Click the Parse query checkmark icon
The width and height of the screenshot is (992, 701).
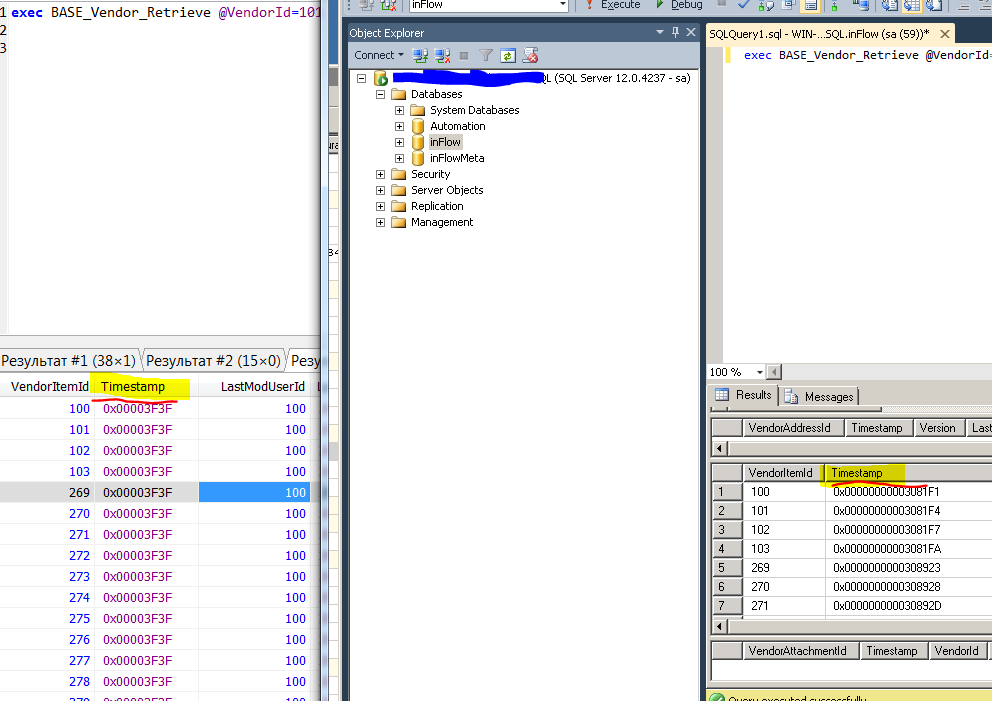pyautogui.click(x=744, y=5)
